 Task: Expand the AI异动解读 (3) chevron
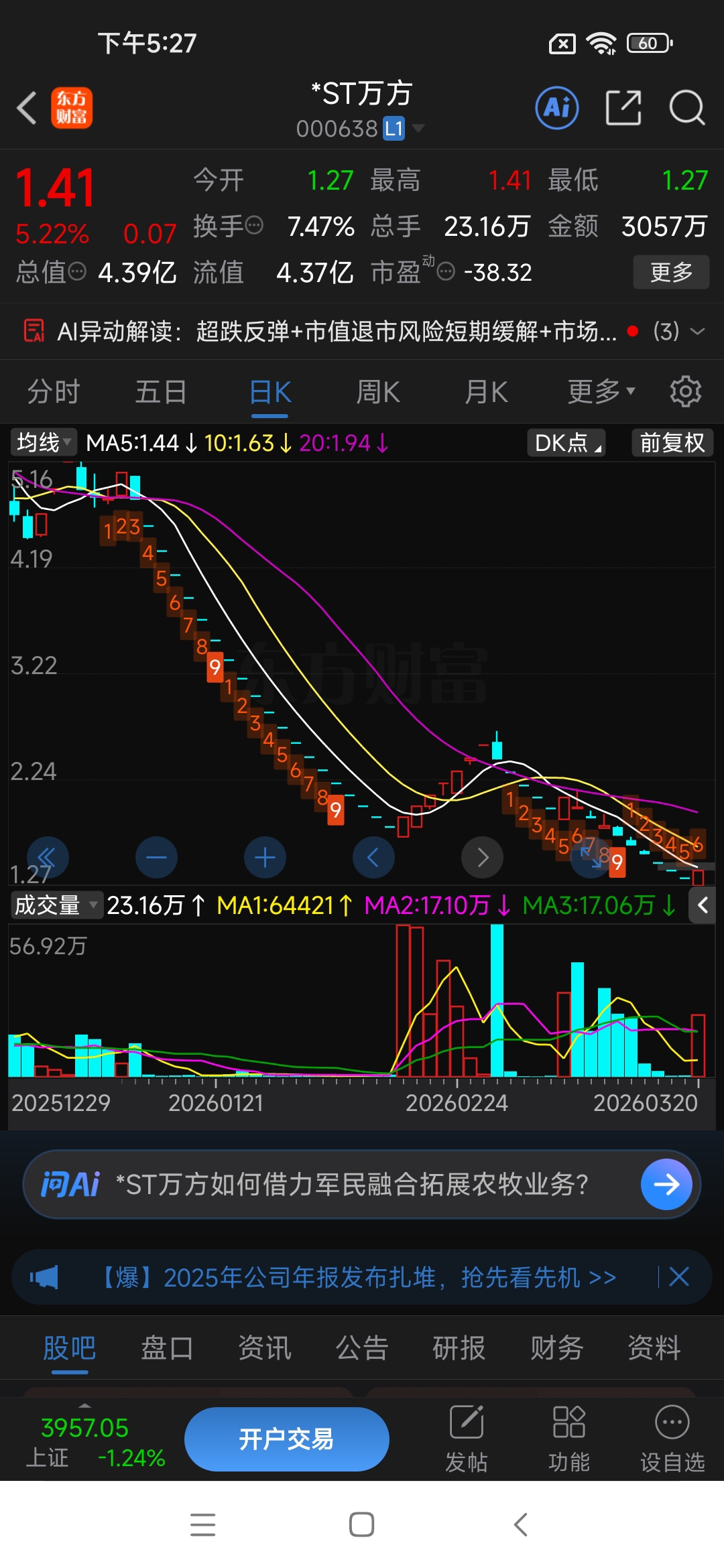point(697,331)
